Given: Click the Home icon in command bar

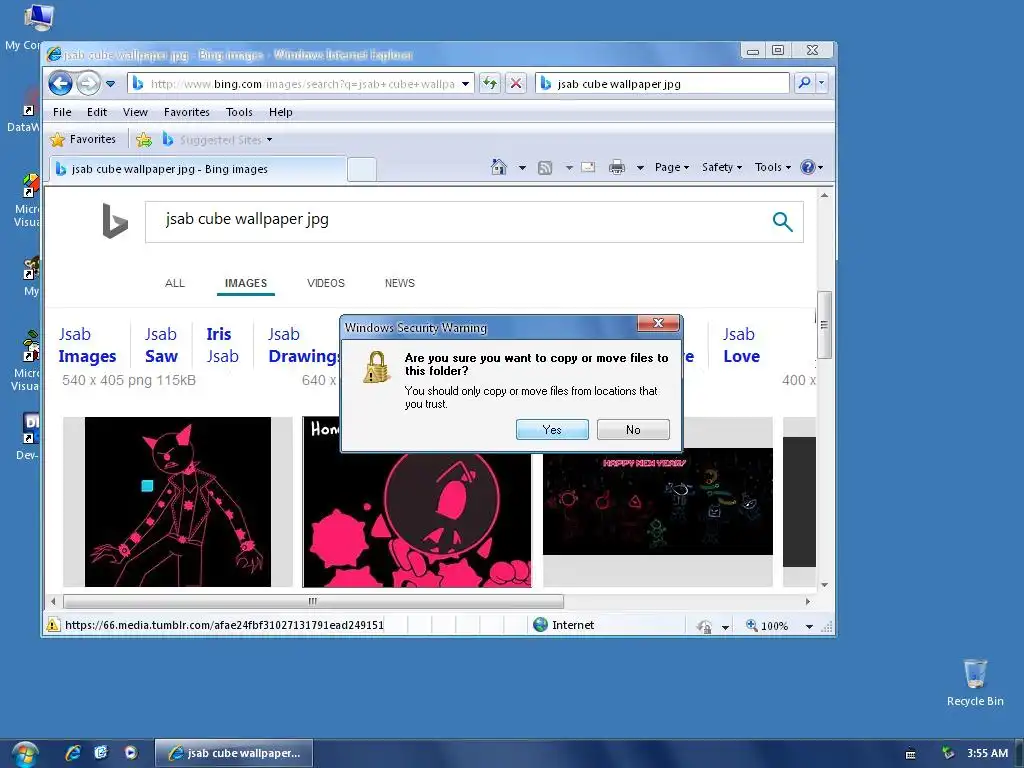Looking at the screenshot, I should pos(499,167).
